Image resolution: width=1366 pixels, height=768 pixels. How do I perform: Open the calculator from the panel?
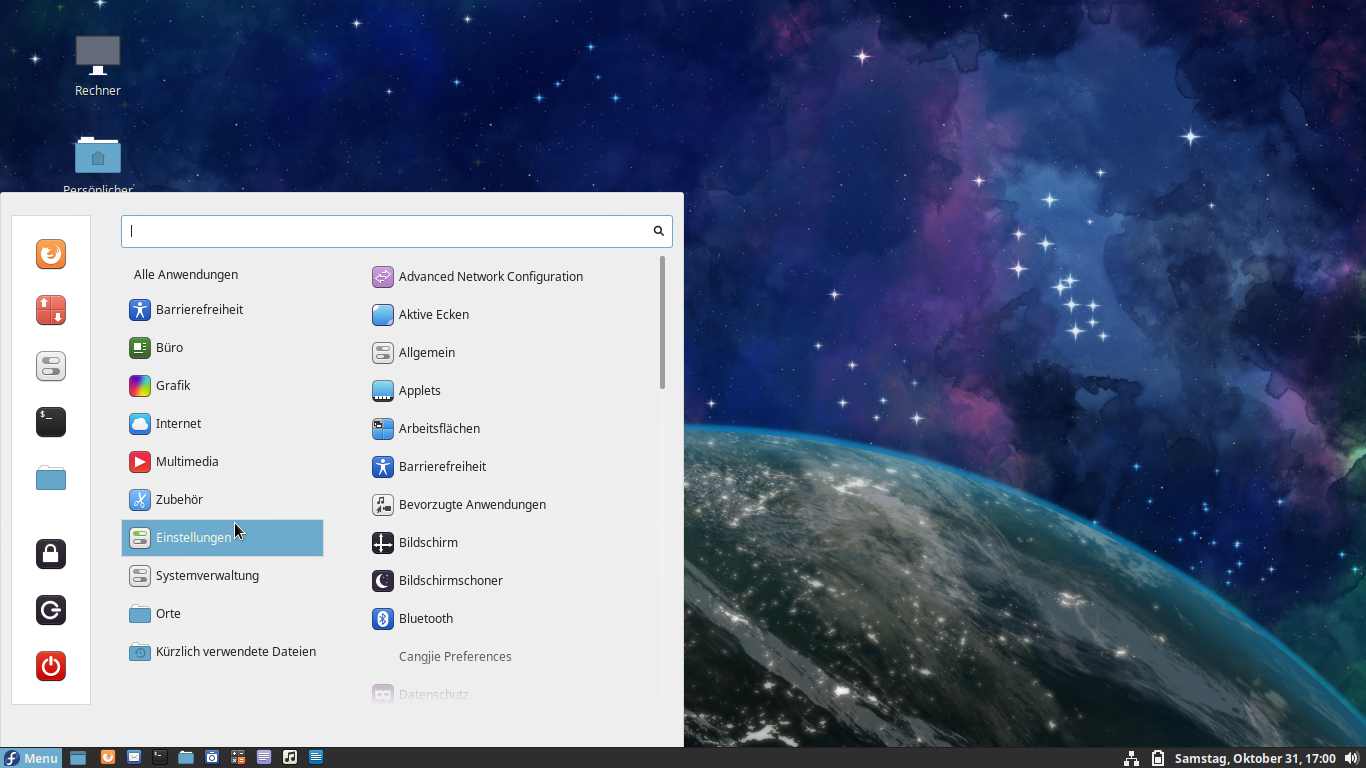pyautogui.click(x=238, y=757)
